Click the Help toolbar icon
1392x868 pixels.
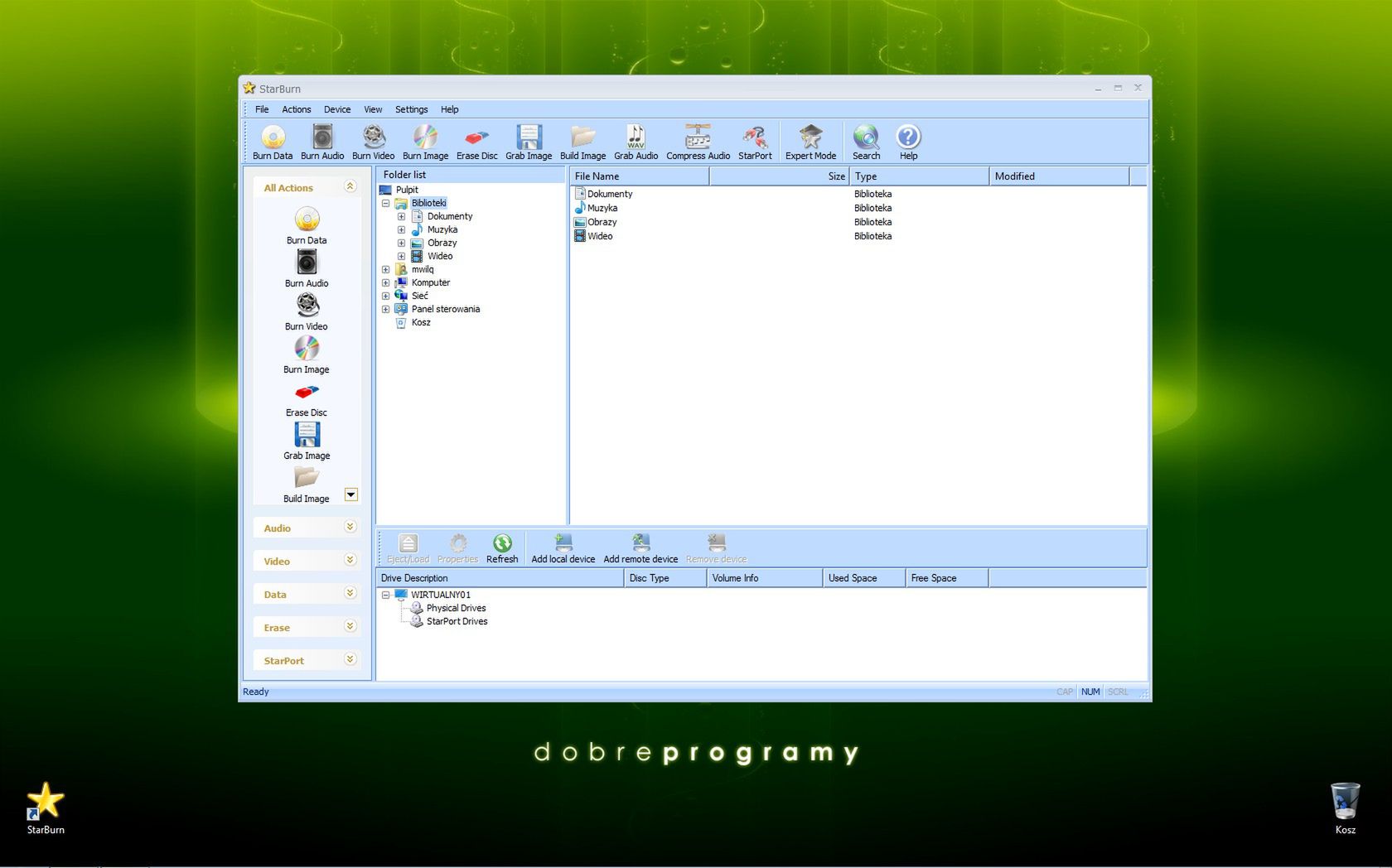pyautogui.click(x=908, y=142)
